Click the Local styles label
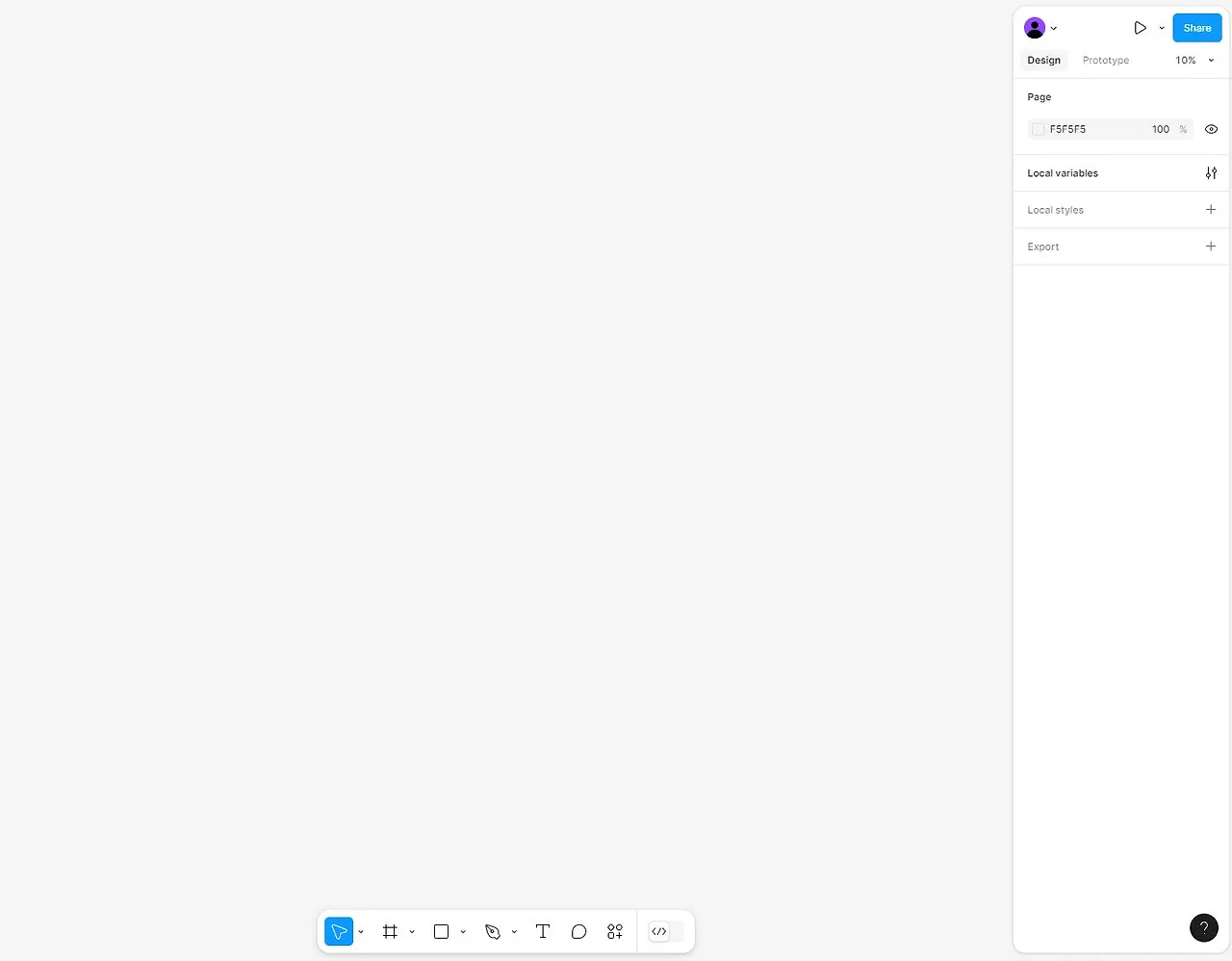Image resolution: width=1232 pixels, height=961 pixels. (x=1055, y=210)
